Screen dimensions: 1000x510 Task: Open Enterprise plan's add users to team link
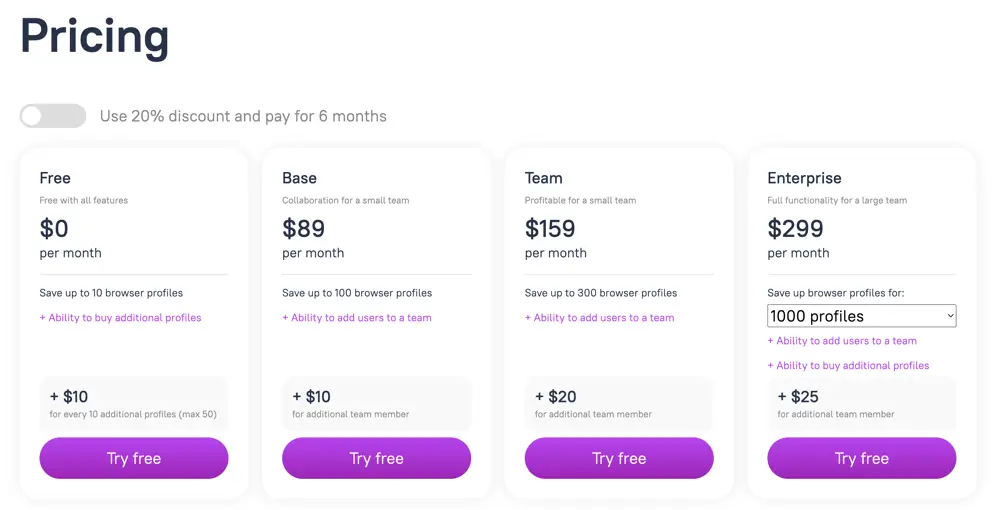point(842,341)
